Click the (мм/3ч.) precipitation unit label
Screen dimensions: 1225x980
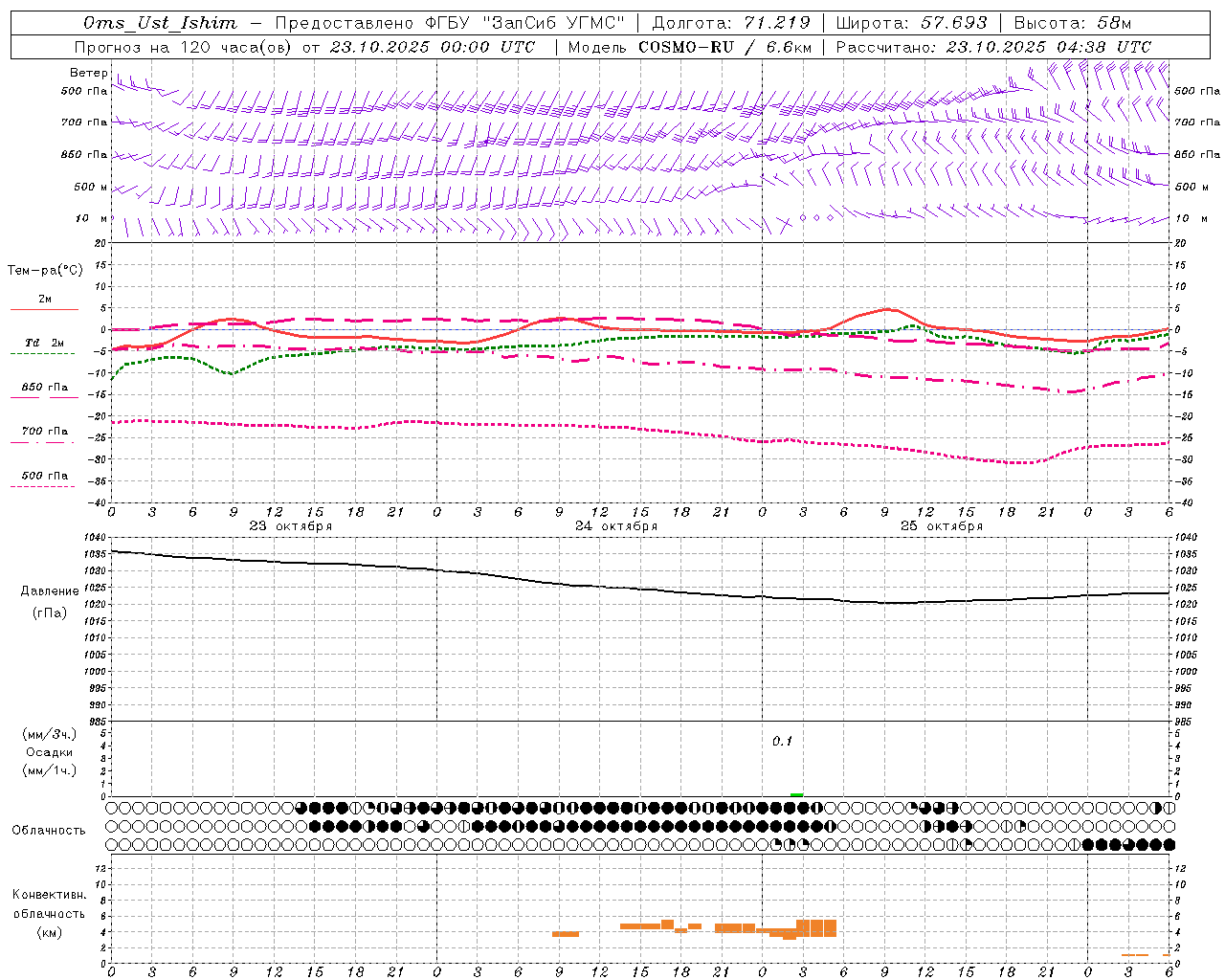click(50, 734)
